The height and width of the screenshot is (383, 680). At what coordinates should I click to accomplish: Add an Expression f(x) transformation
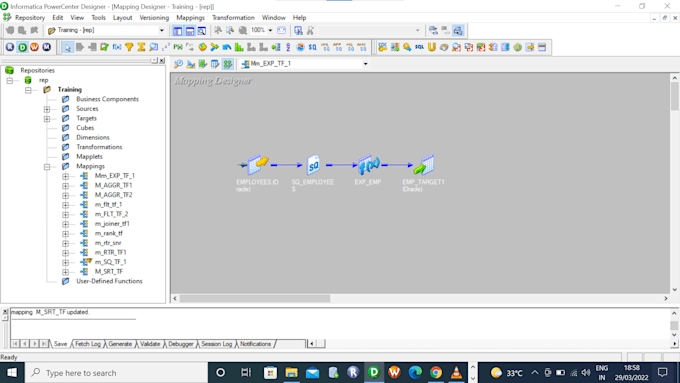click(117, 47)
